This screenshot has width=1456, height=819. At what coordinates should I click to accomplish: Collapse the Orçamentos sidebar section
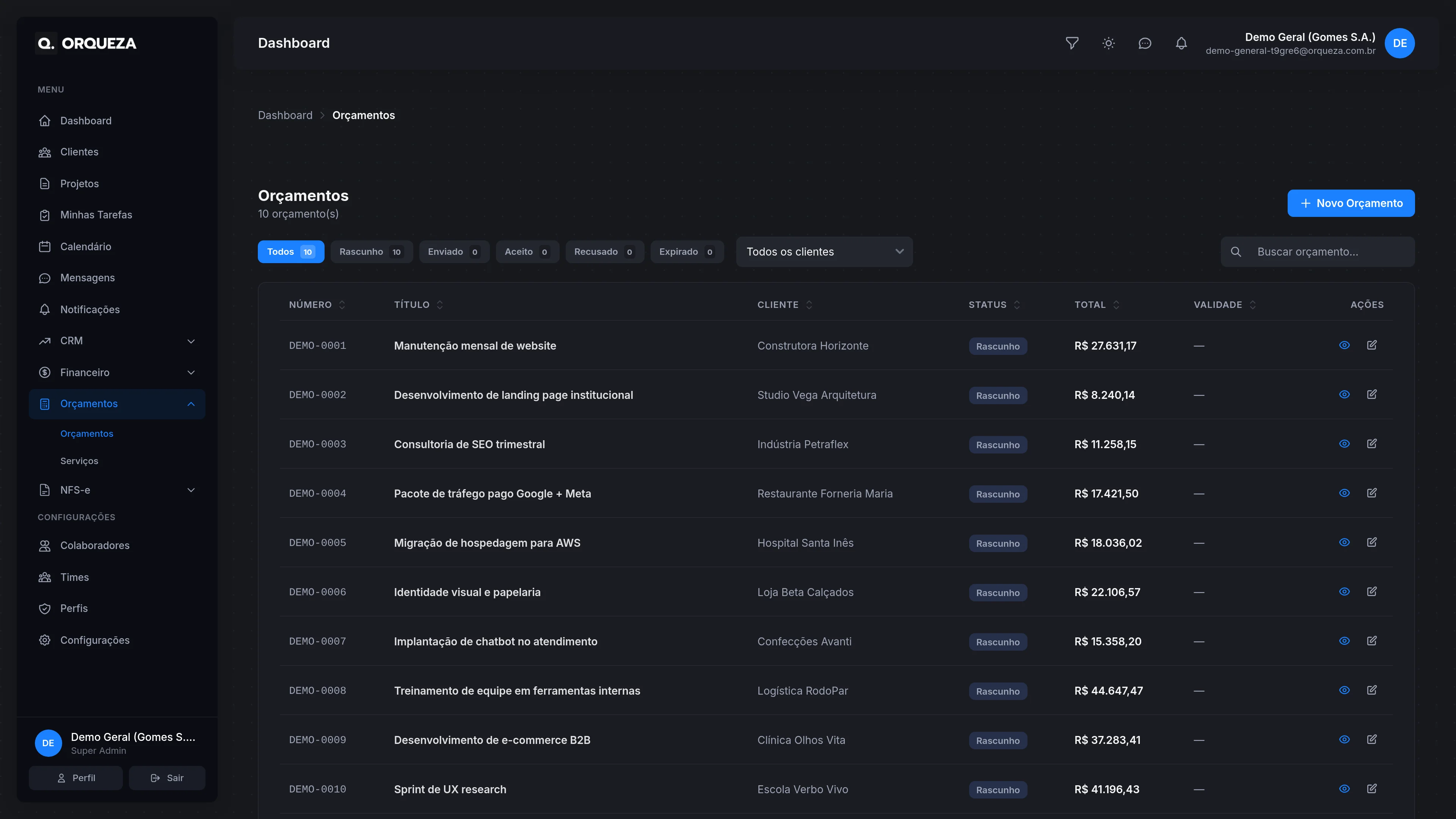117,403
